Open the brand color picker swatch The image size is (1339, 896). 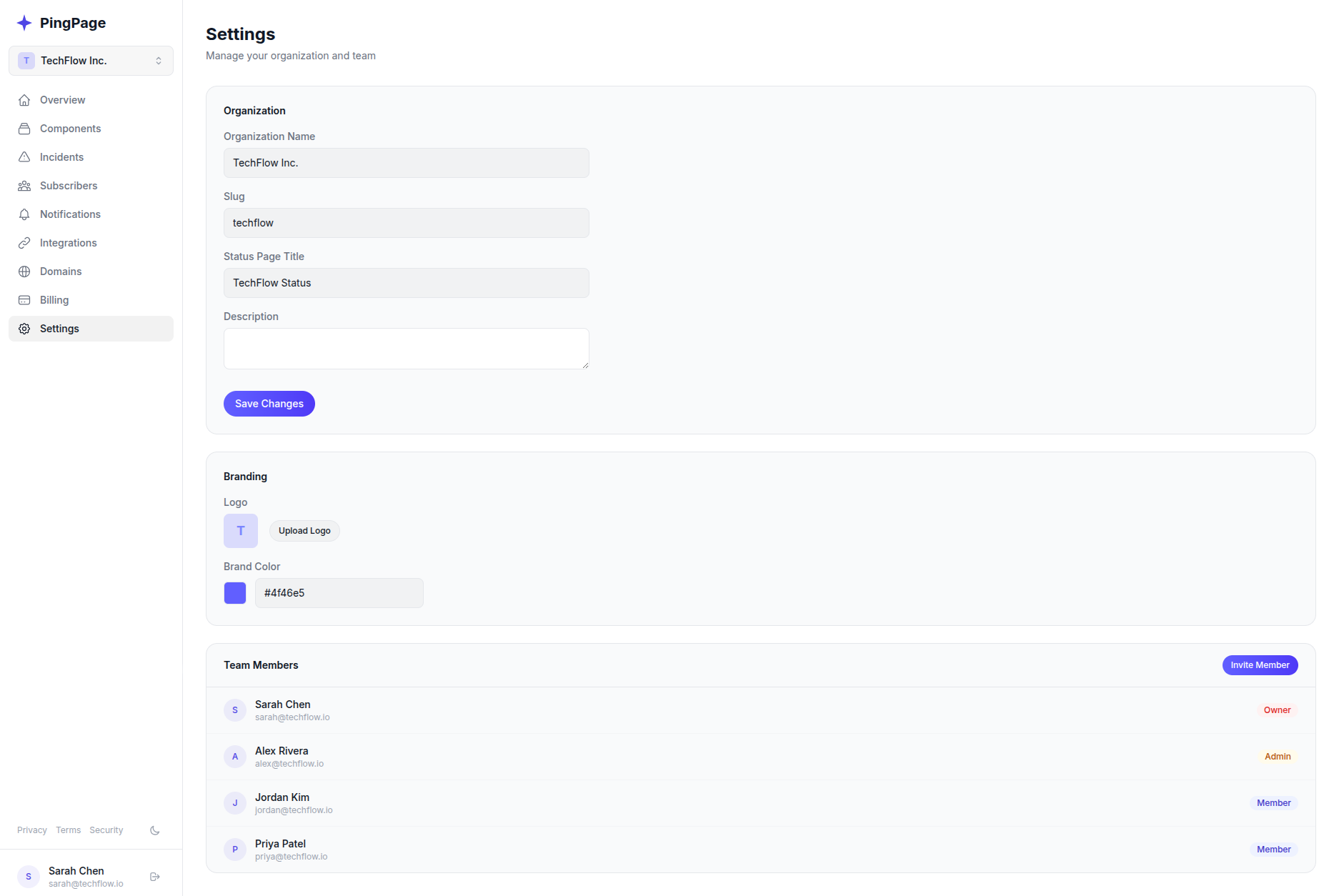(x=235, y=593)
